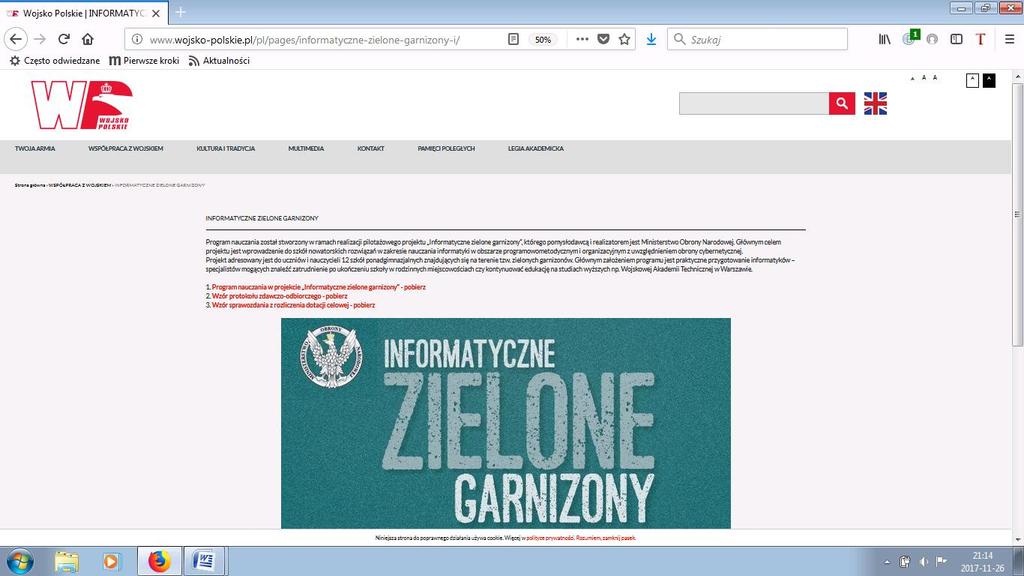The height and width of the screenshot is (576, 1024).
Task: Download Wzór sprawozdania z rozliczenia dotacji
Action: point(293,305)
